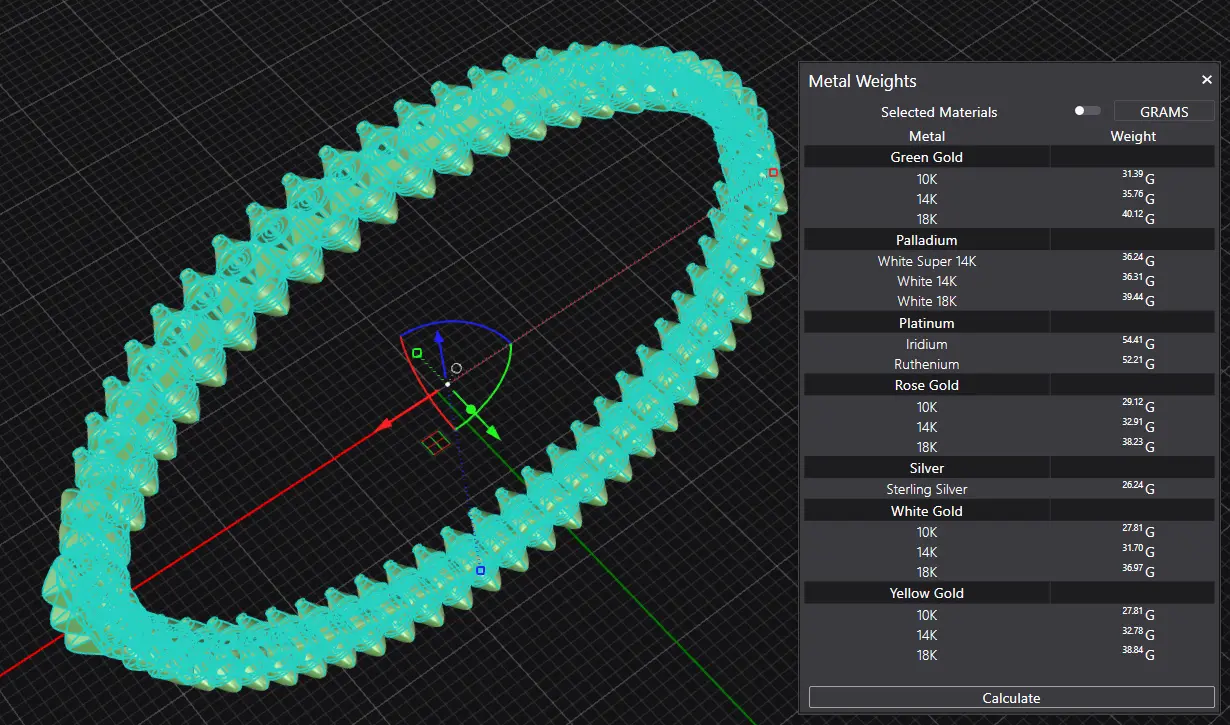1230x725 pixels.
Task: Open the GRAMS unit selector
Action: tap(1164, 112)
